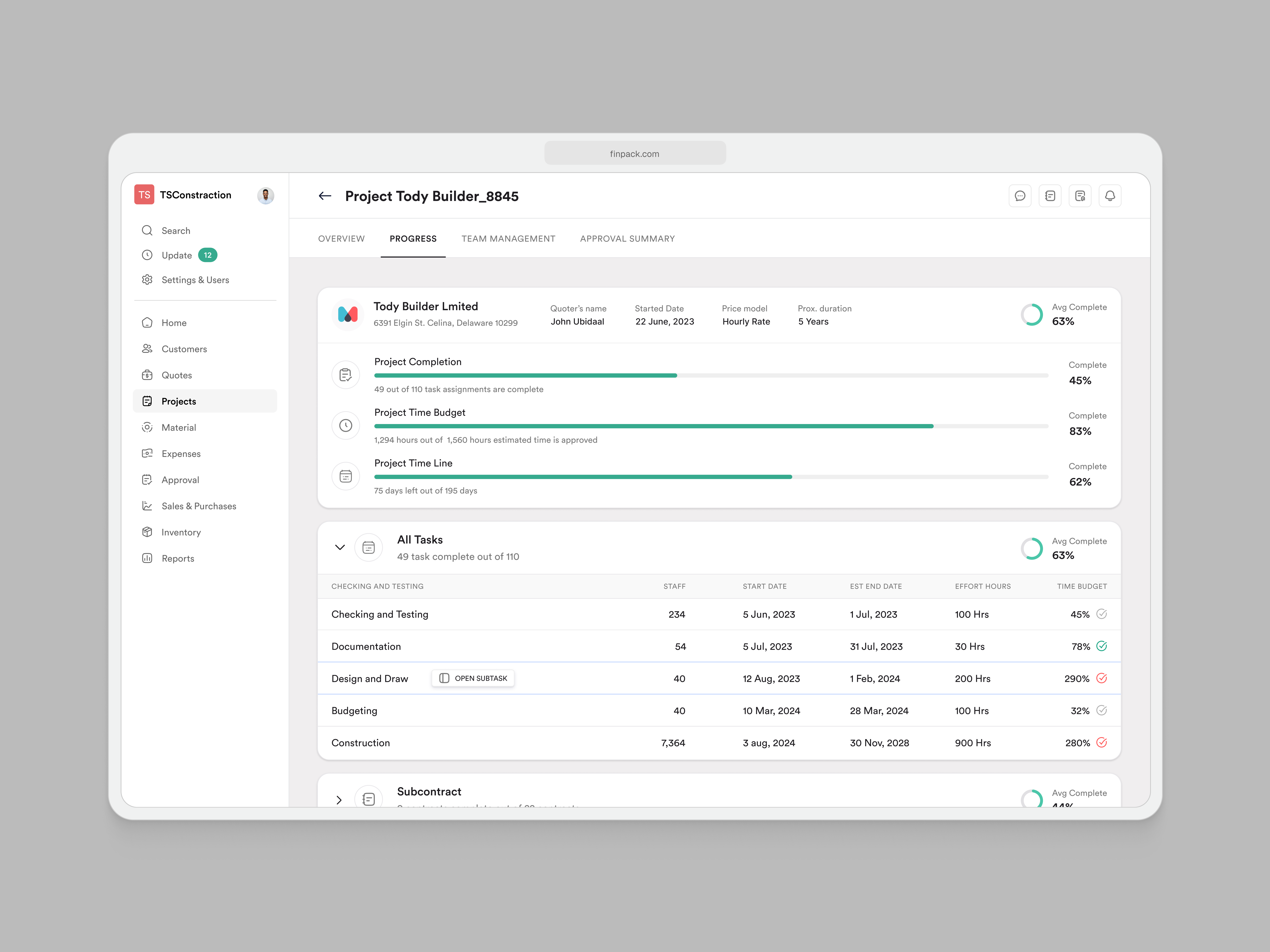Open the attached document icon in the header
The image size is (1270, 952).
click(1080, 196)
